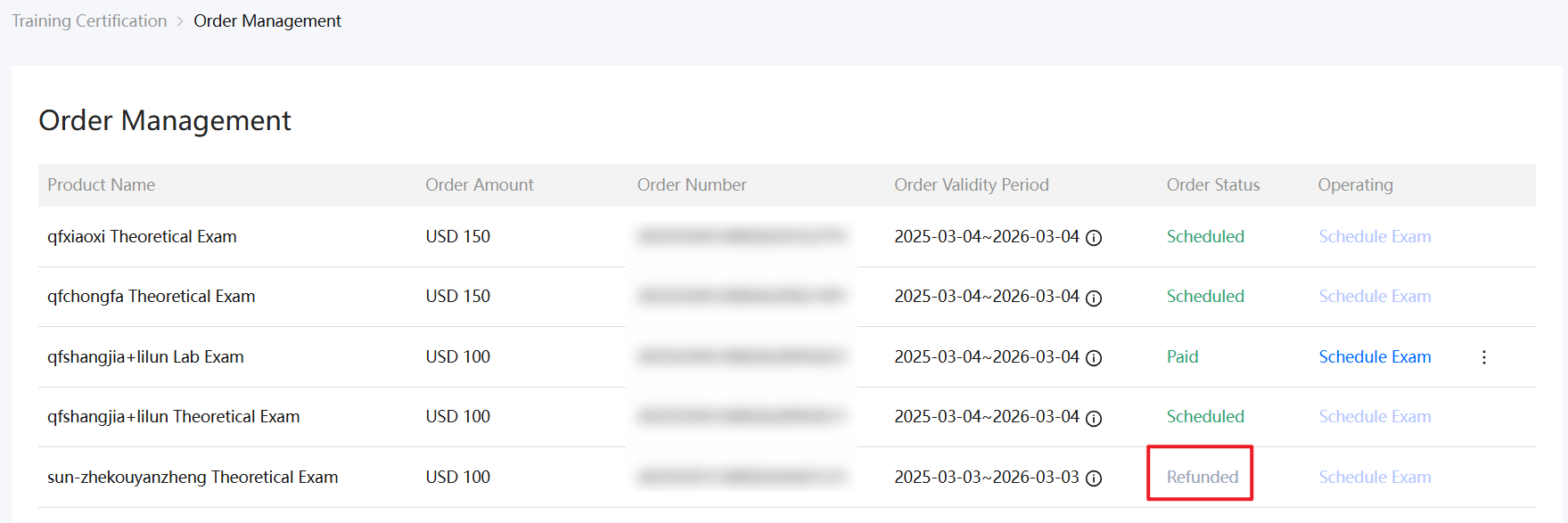Select the qfxiaoxi Theoretical Exam product name
This screenshot has width=1568, height=523.
(x=142, y=237)
